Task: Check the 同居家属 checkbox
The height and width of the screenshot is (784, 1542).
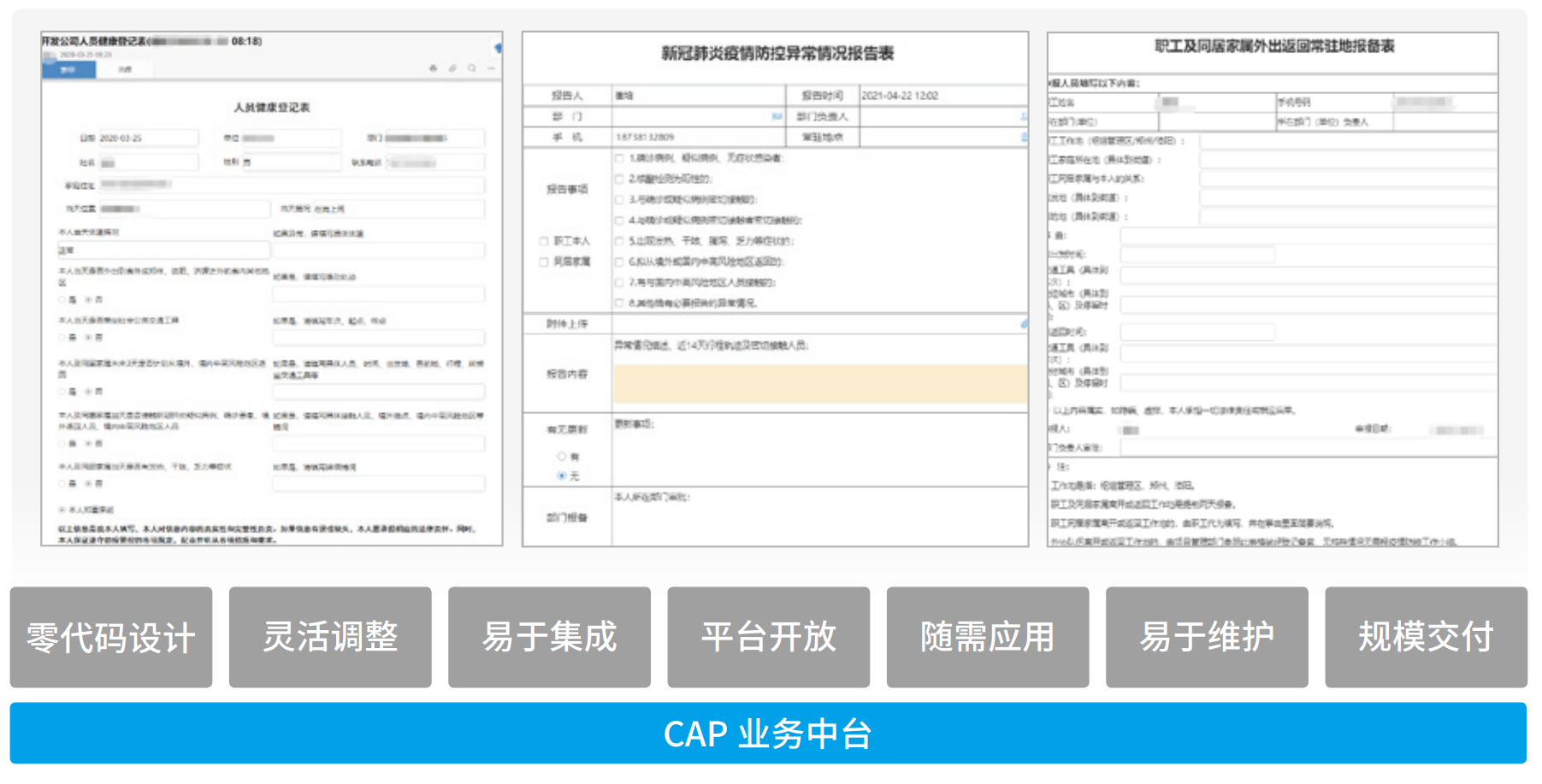Action: [x=543, y=262]
